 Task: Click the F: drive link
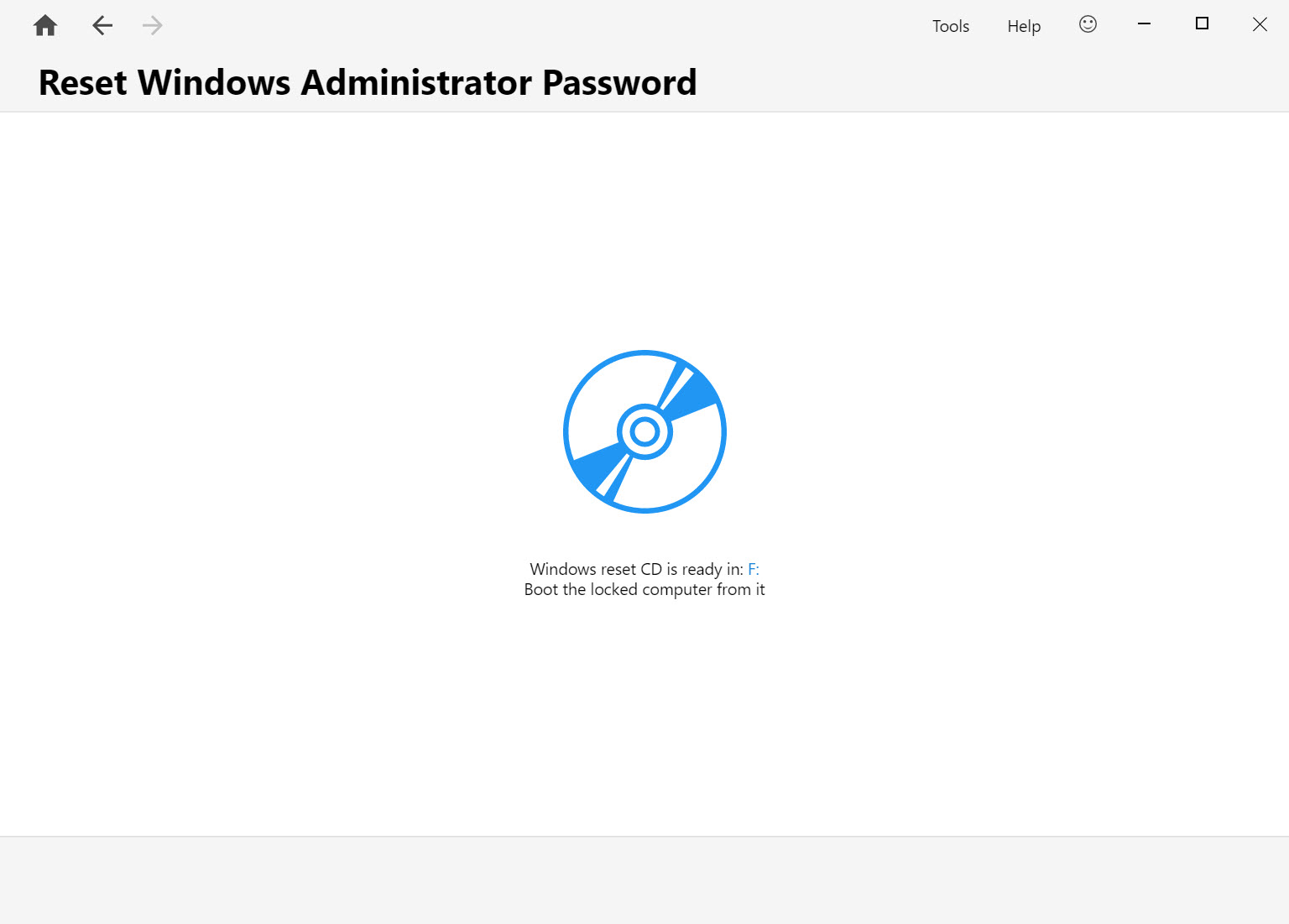pyautogui.click(x=753, y=569)
